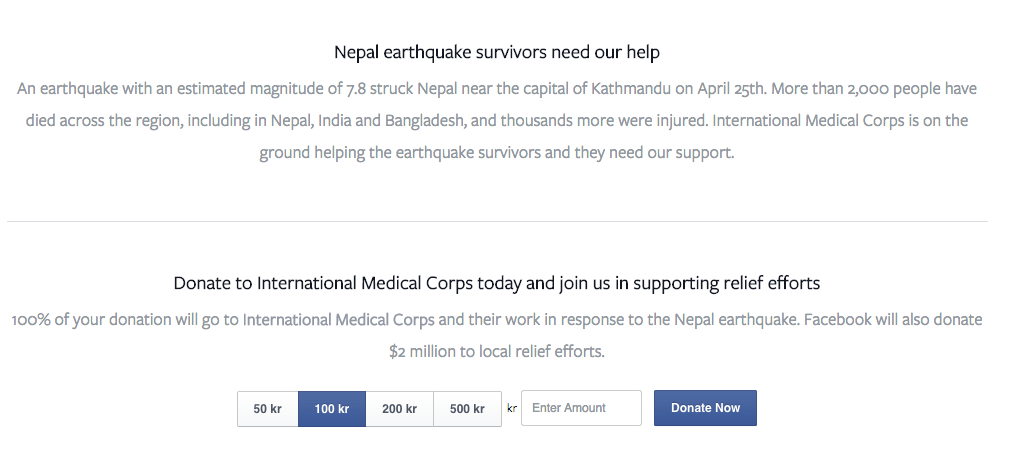Click the line 'ground helping the earthquake survivors'
Viewport: 1033px width, 460px height.
pyautogui.click(x=497, y=154)
